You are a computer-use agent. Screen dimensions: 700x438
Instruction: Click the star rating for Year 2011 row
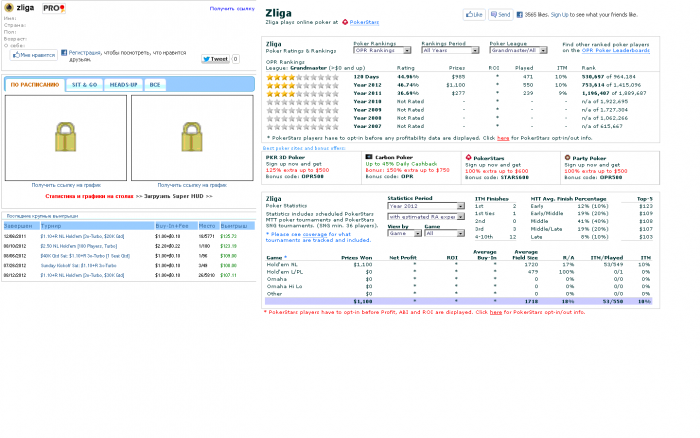302,94
